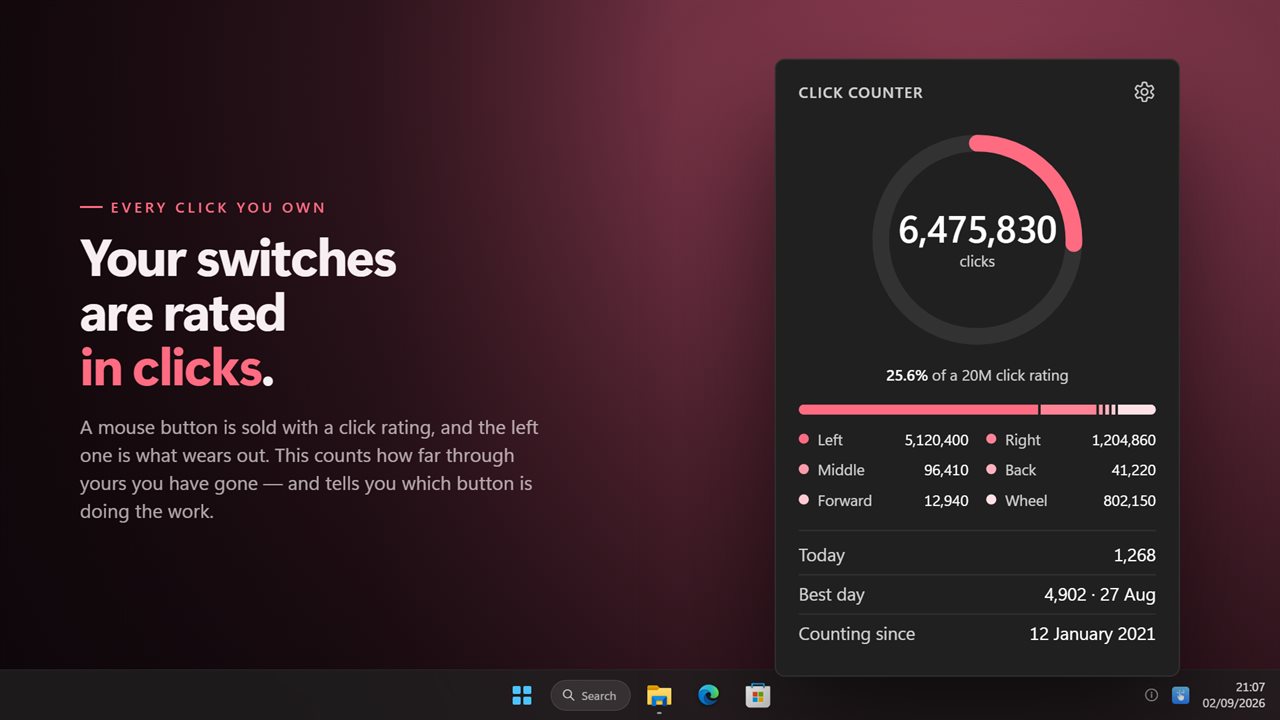Click the Back button color dot

tap(992, 470)
